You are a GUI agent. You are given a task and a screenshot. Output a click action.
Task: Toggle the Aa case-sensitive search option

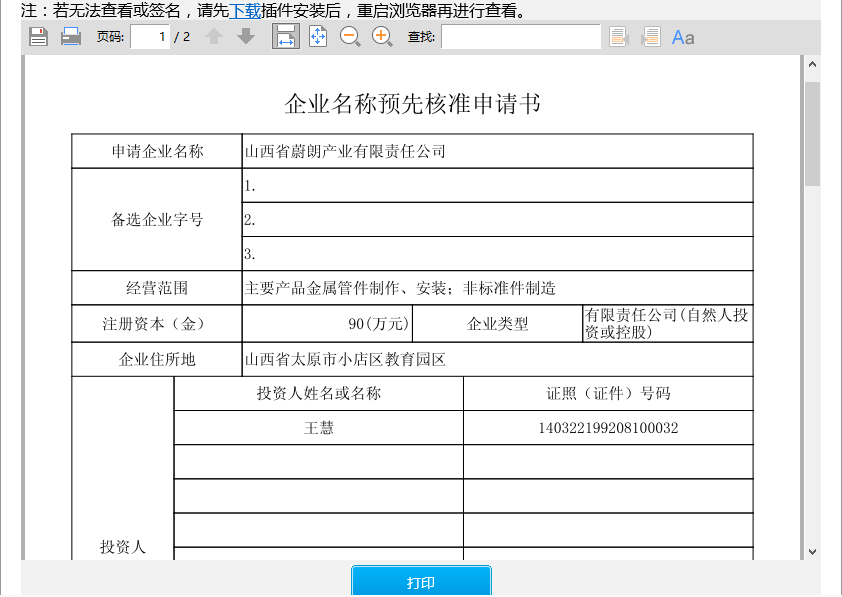[683, 37]
